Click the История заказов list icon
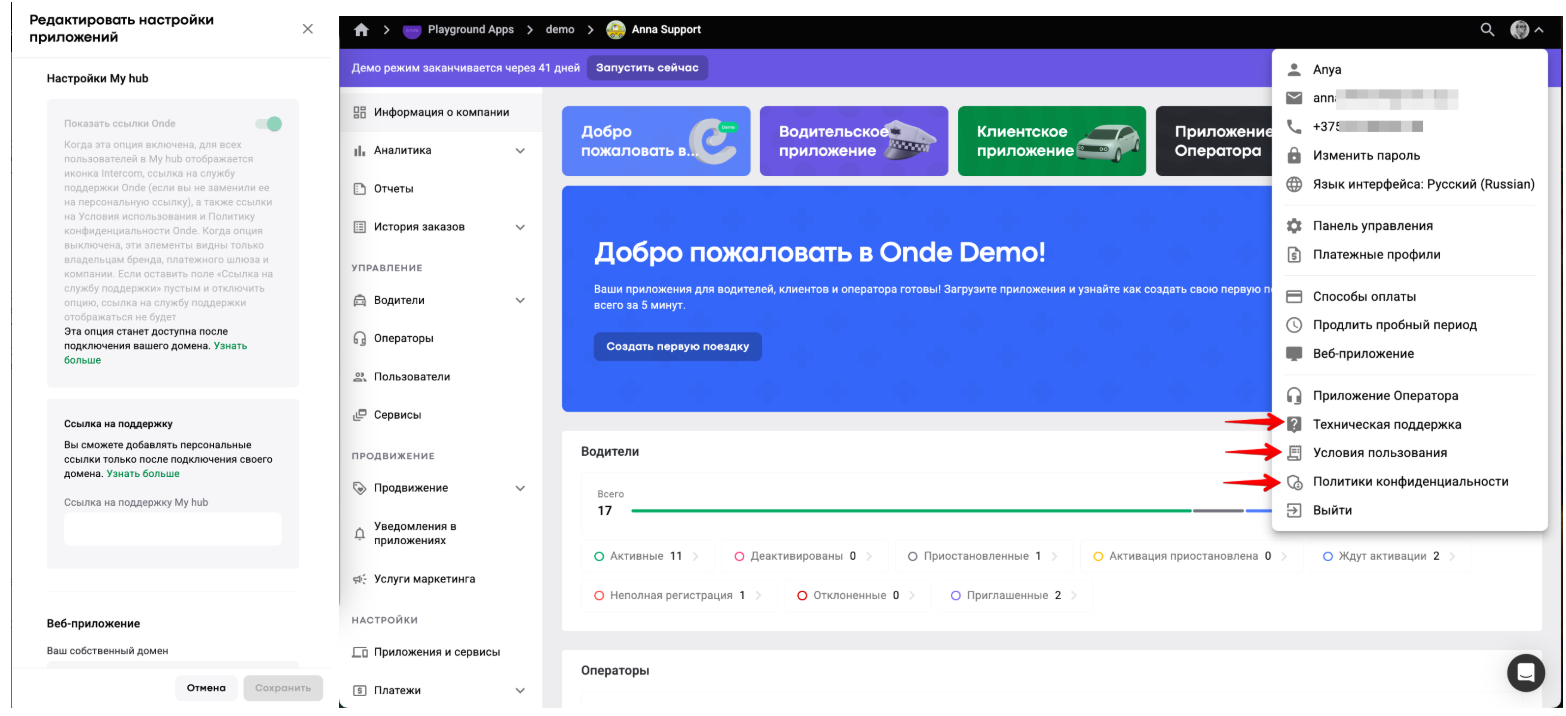The height and width of the screenshot is (716, 1566). (360, 227)
